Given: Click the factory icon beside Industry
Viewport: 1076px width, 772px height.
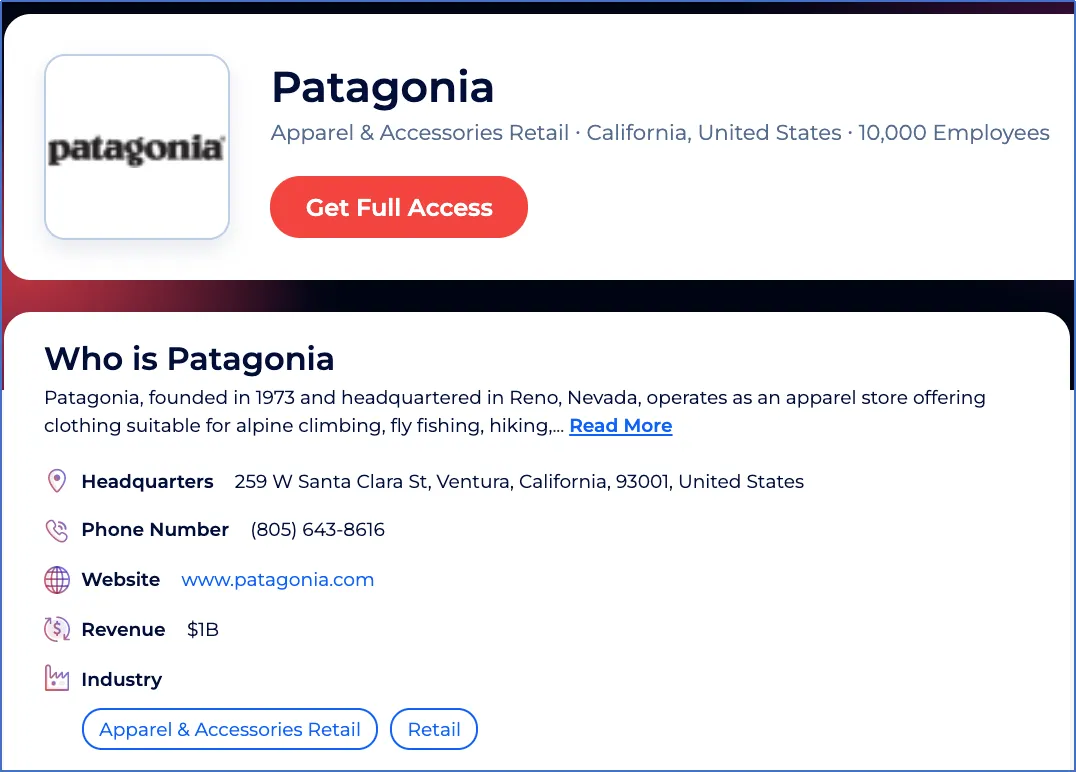Looking at the screenshot, I should click(57, 678).
